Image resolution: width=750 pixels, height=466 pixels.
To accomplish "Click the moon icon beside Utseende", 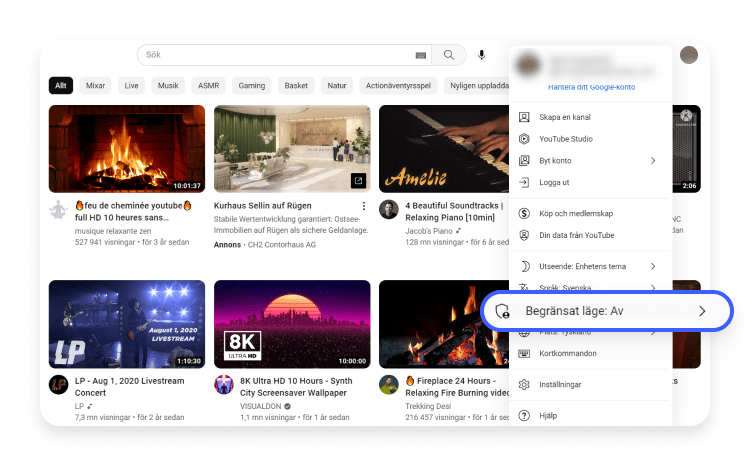I will 524,266.
